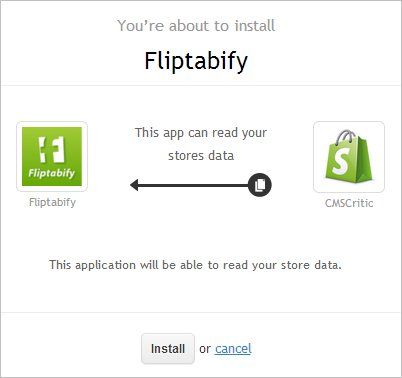Screen dimensions: 402x378
Task: Click the Shopify shopping bag icon
Action: [349, 157]
